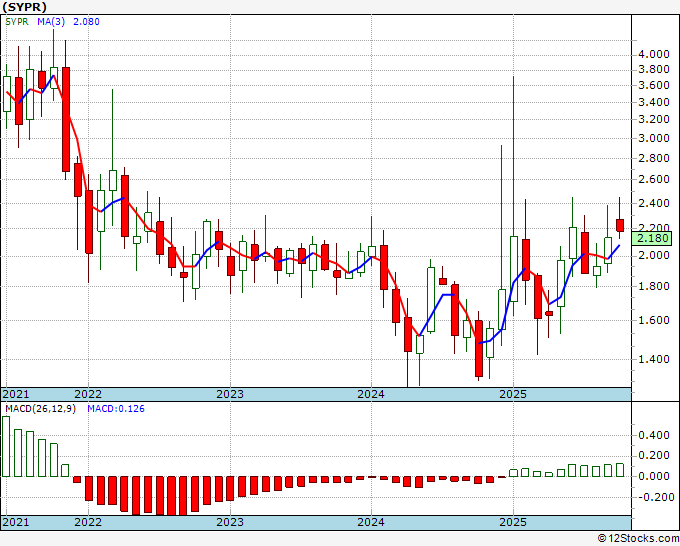Click 2024 on the MACD timeline

pyautogui.click(x=371, y=522)
